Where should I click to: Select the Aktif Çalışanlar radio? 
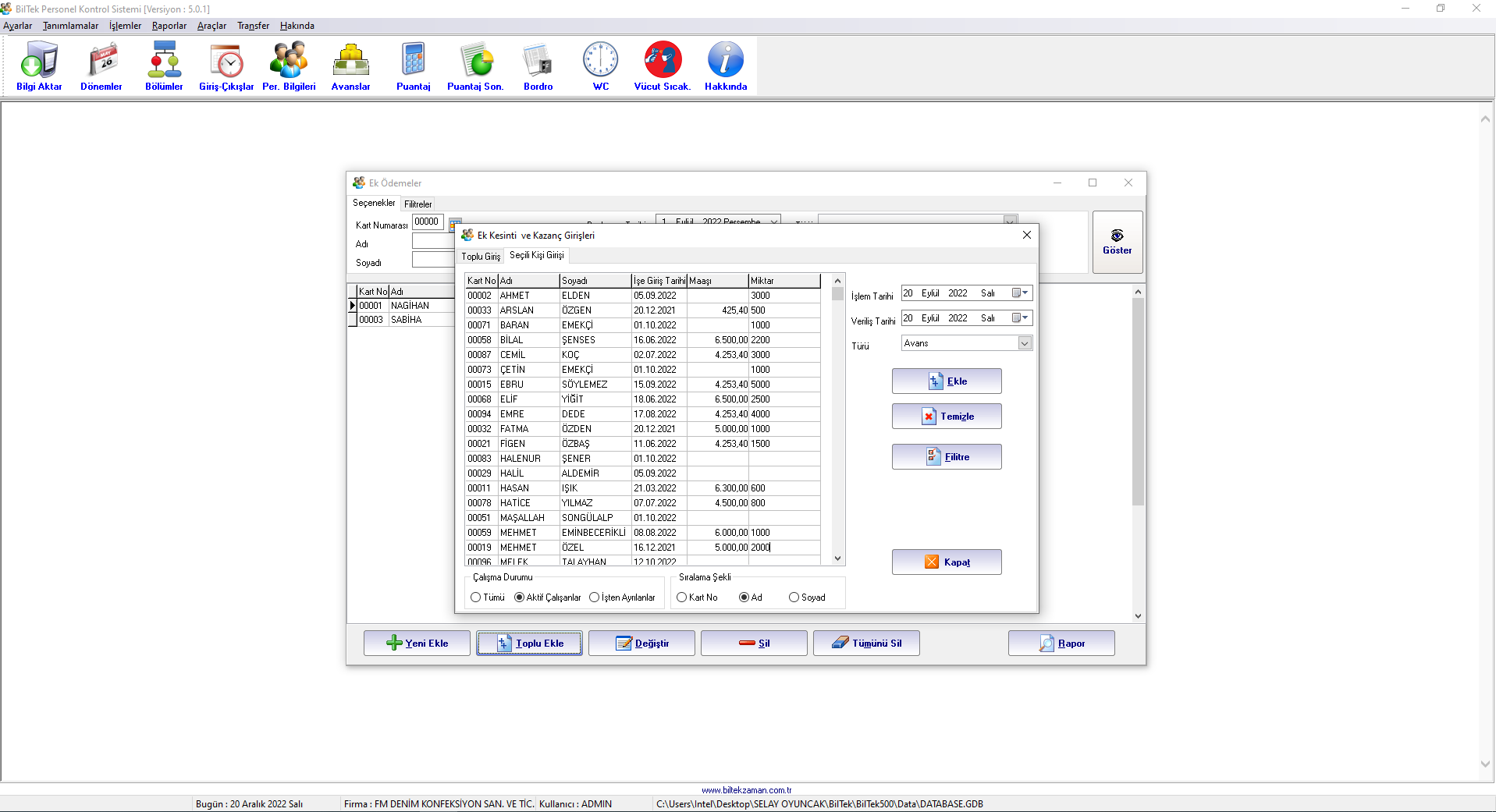click(520, 597)
